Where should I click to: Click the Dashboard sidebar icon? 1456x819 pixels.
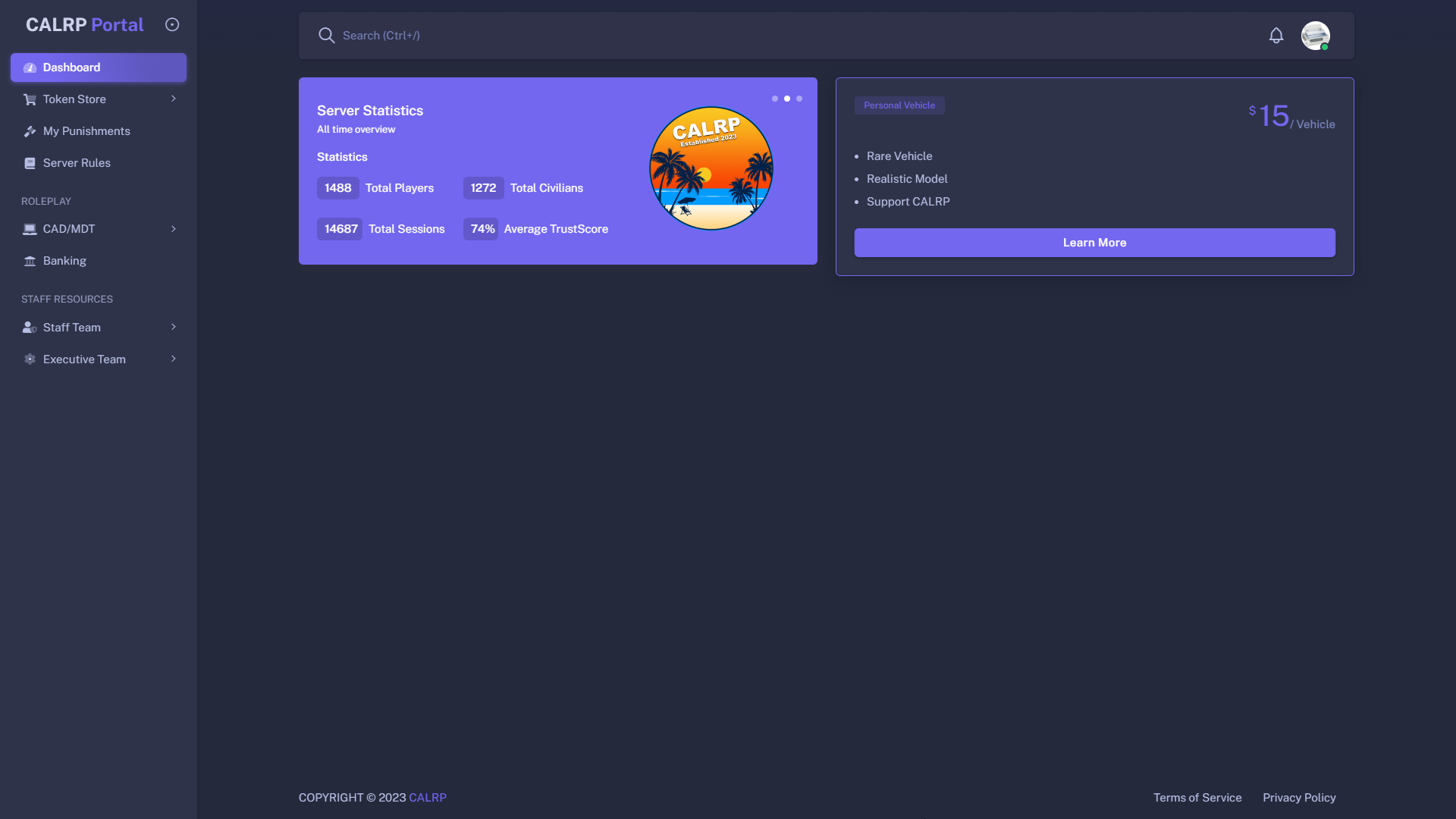pos(30,67)
